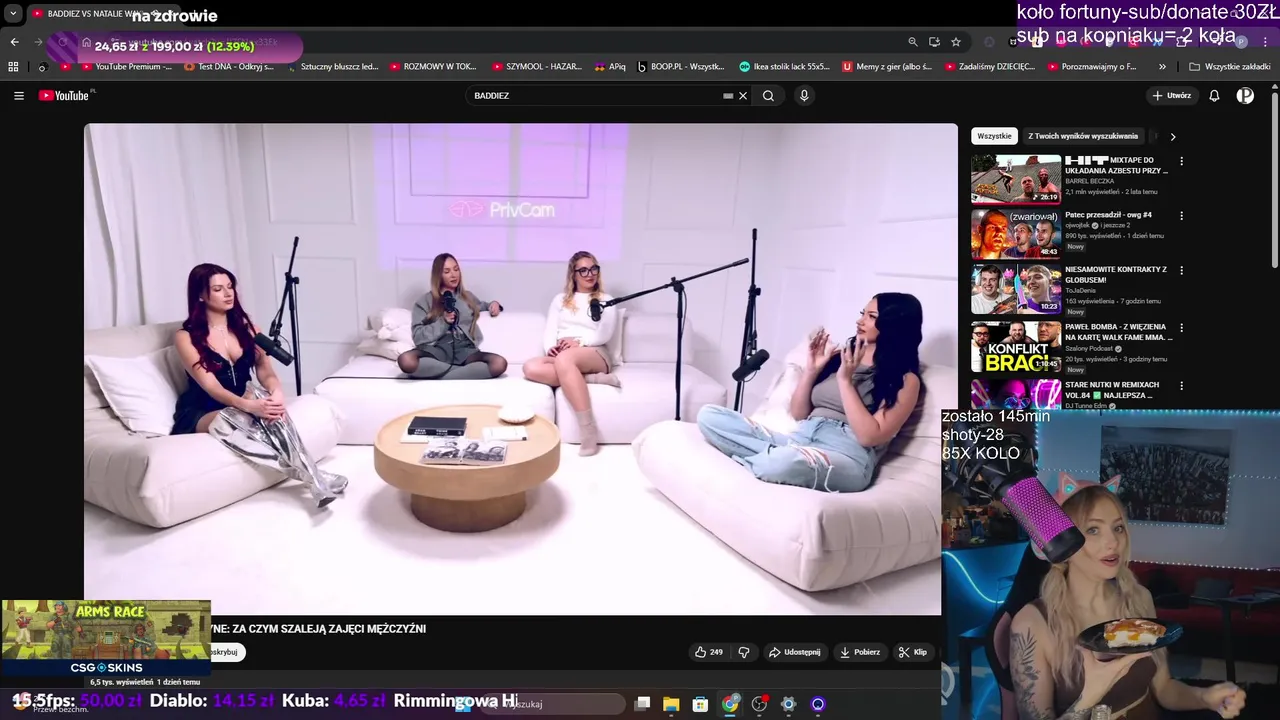The image size is (1280, 720).
Task: Open Zadaliśmy DZIECIĘC bookmark
Action: pos(990,67)
